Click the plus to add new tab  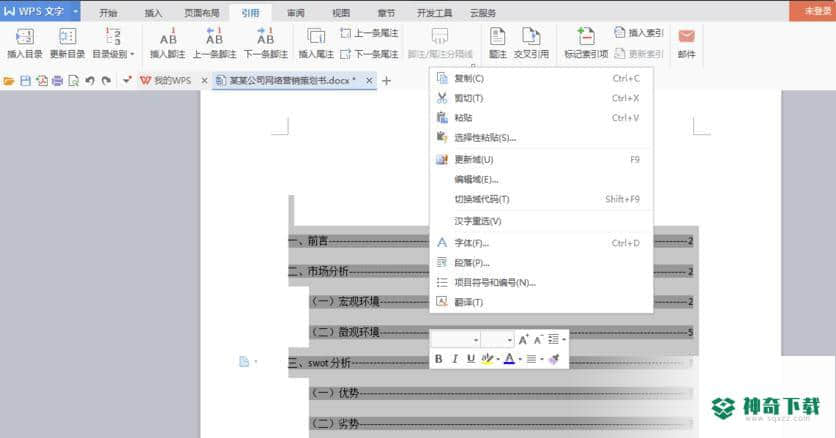coord(387,80)
